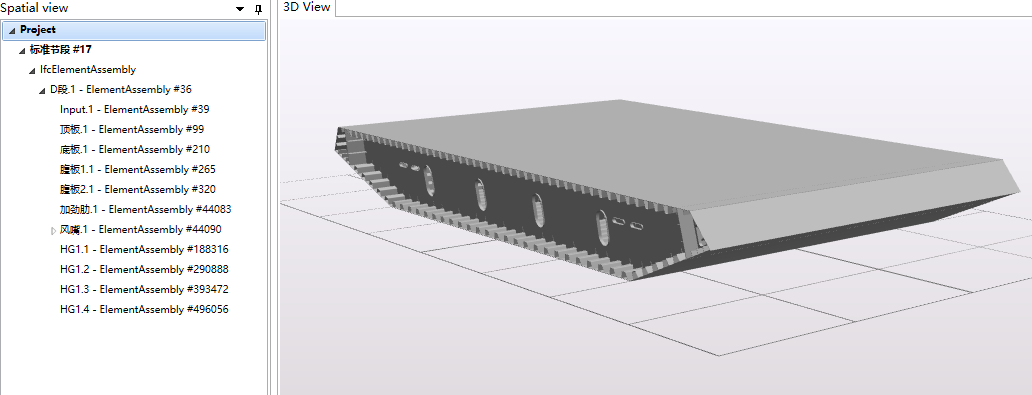The image size is (1032, 395).
Task: Select the Project tree row
Action: click(134, 30)
